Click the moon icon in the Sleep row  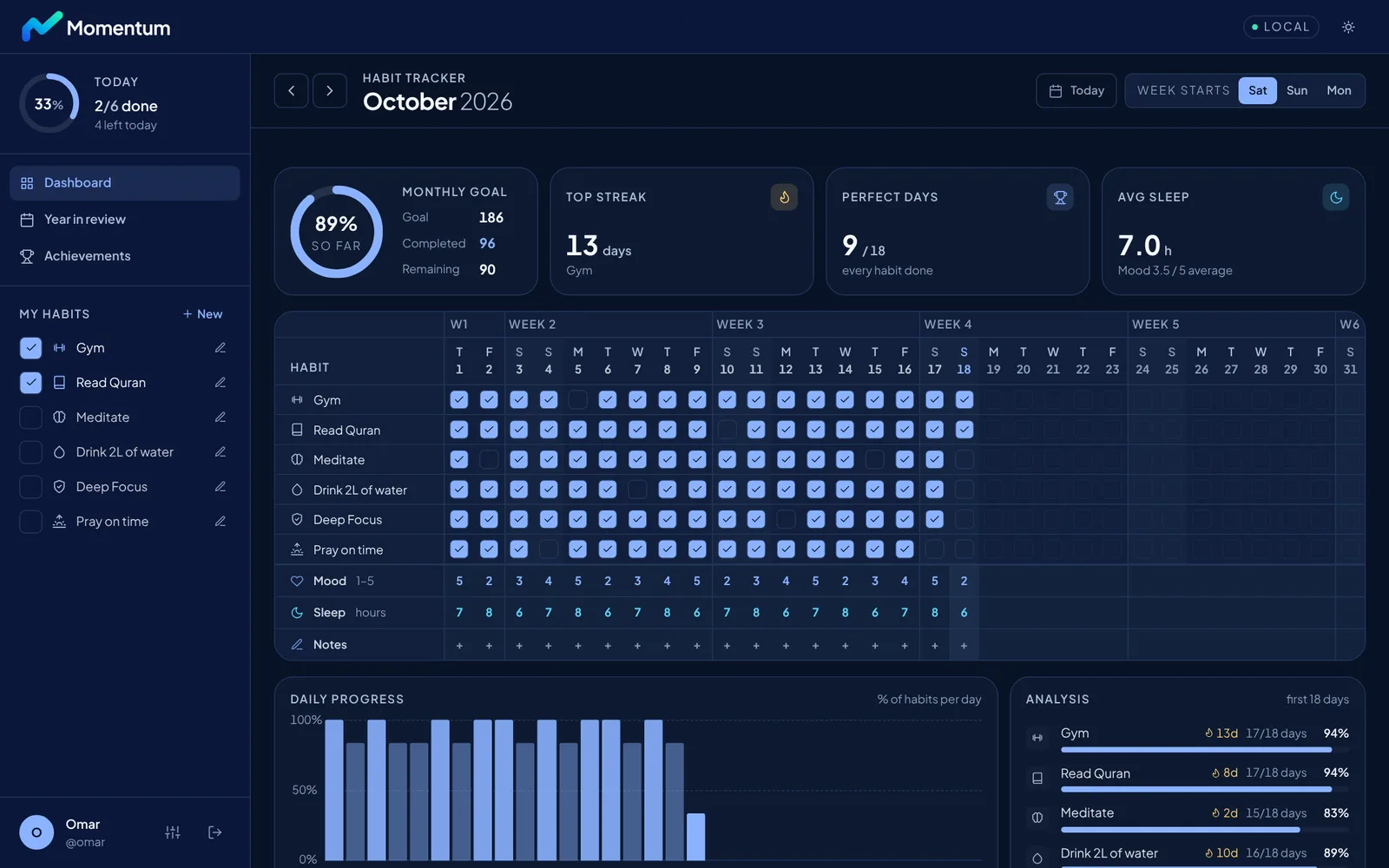[x=297, y=613]
